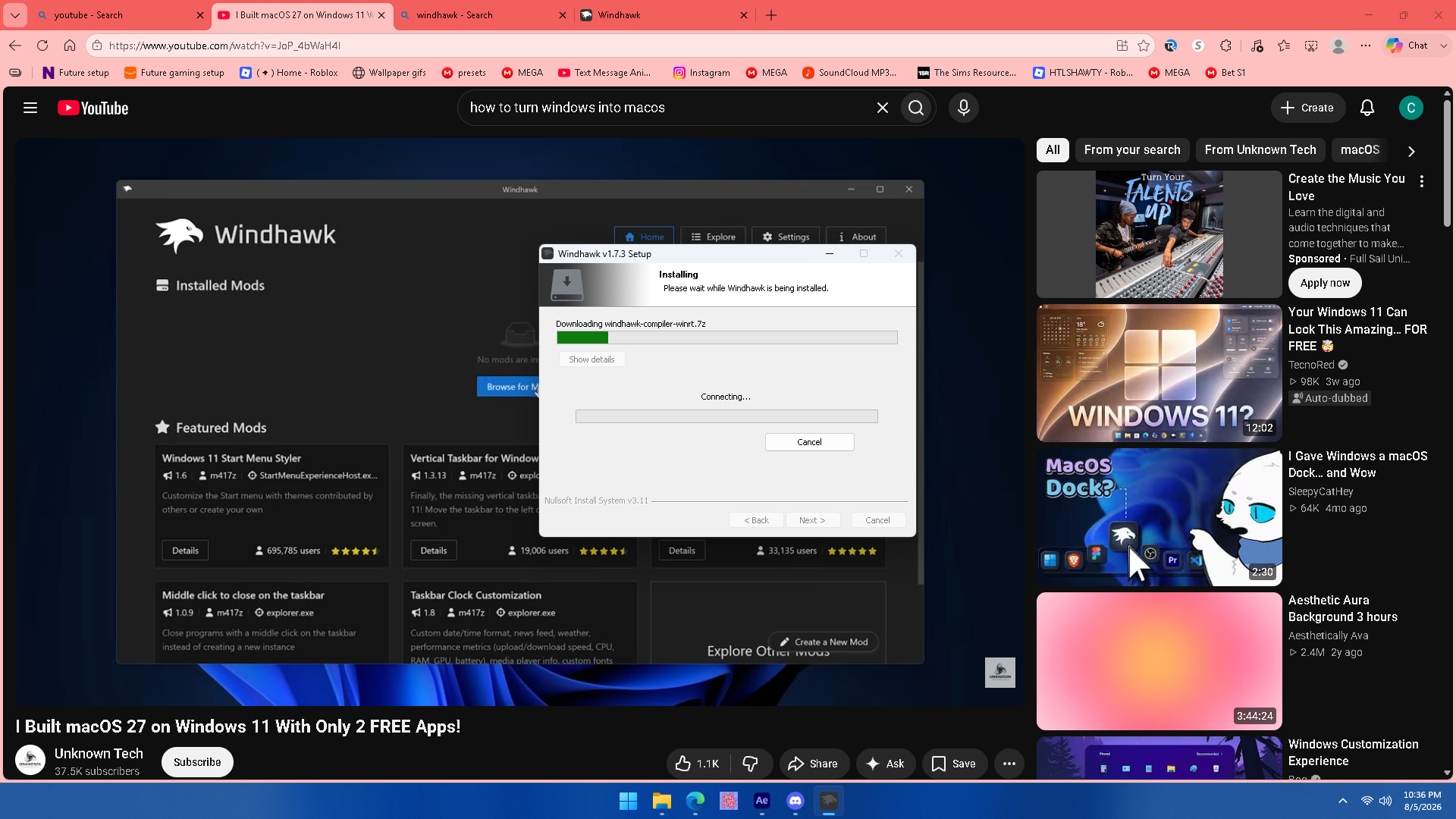The image size is (1456, 819).
Task: Add this page to favorites with the star
Action: pyautogui.click(x=1144, y=45)
